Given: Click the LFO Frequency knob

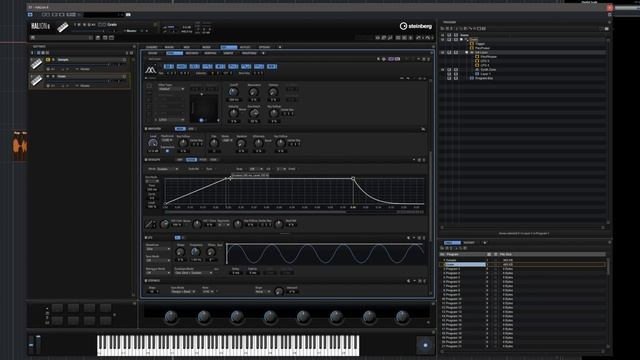Looking at the screenshot, I should tap(196, 252).
